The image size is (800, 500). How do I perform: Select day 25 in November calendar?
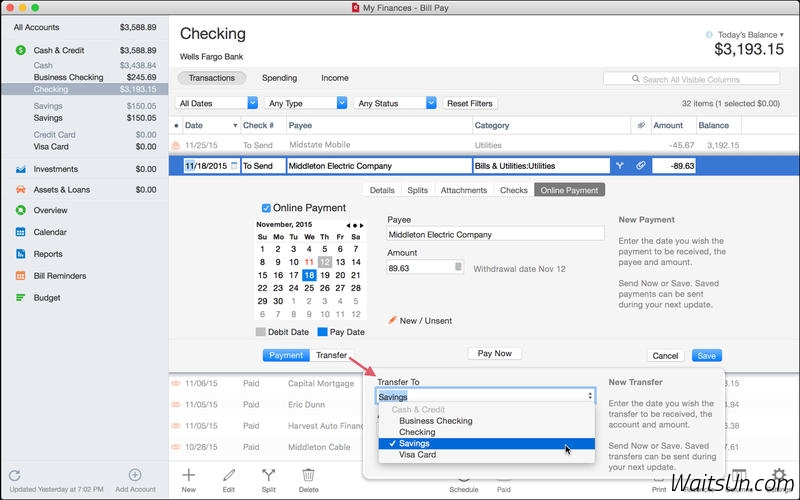309,288
